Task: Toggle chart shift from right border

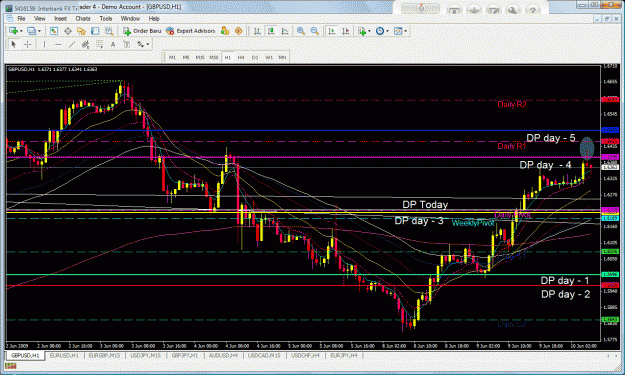Action: [346, 31]
